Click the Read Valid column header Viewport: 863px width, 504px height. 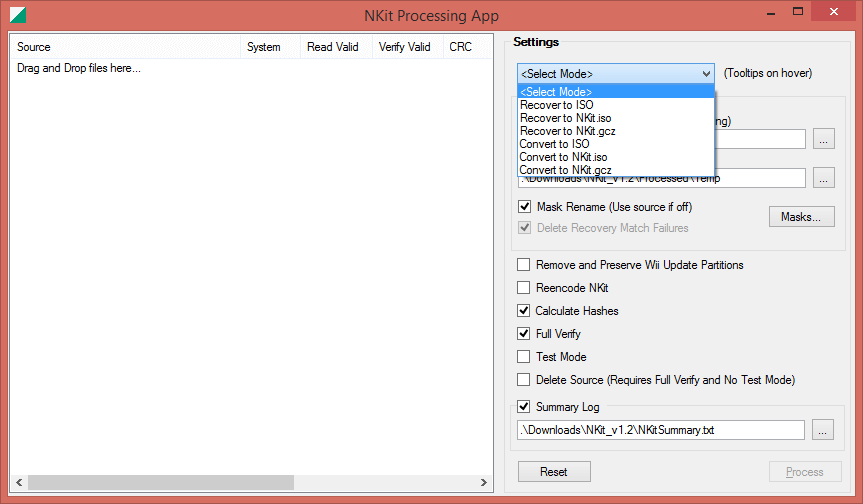[x=336, y=47]
